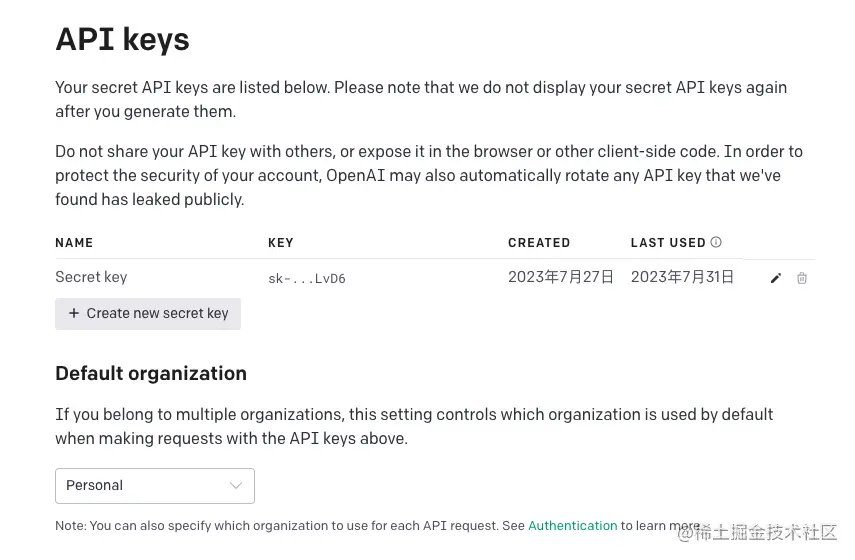The image size is (855, 560).
Task: Click the created date 2023年7月27日
Action: click(561, 277)
